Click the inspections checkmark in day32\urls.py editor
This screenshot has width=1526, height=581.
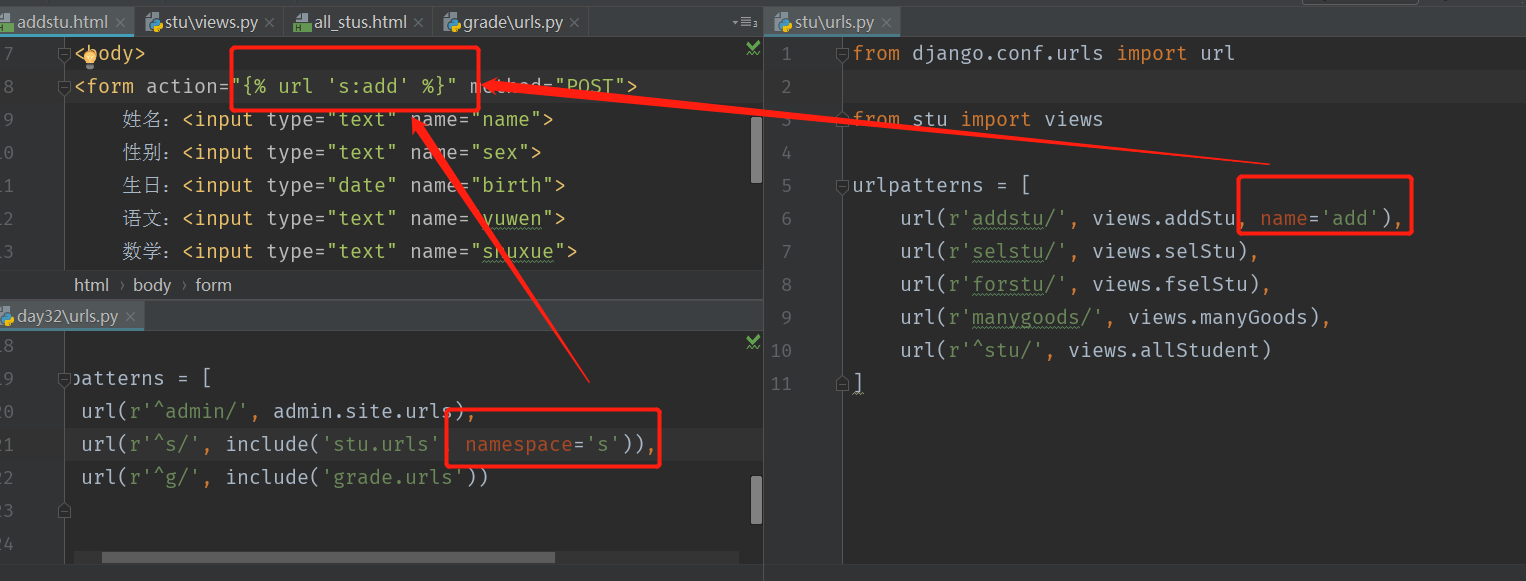click(x=752, y=342)
